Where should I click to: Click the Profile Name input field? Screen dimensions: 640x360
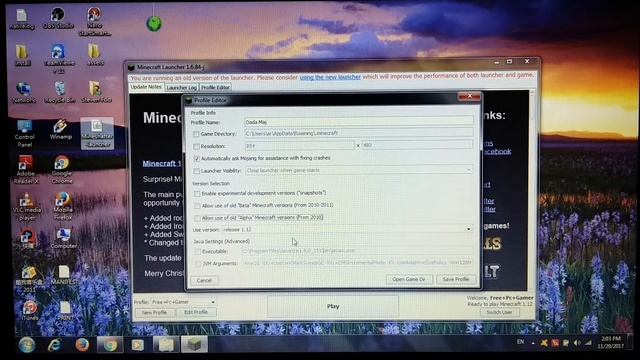(358, 122)
